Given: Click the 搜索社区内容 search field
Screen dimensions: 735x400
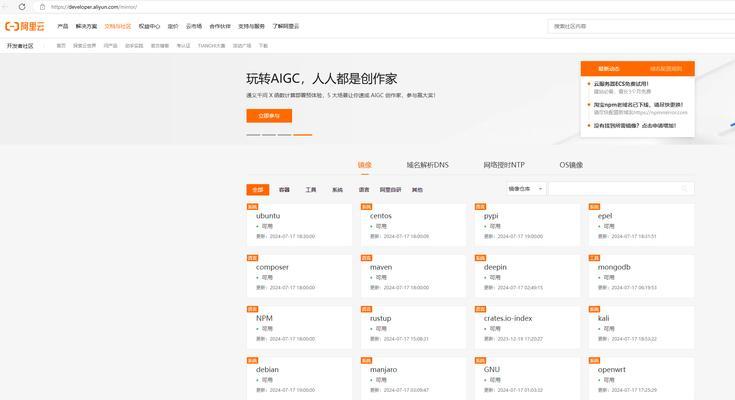Looking at the screenshot, I should point(641,26).
